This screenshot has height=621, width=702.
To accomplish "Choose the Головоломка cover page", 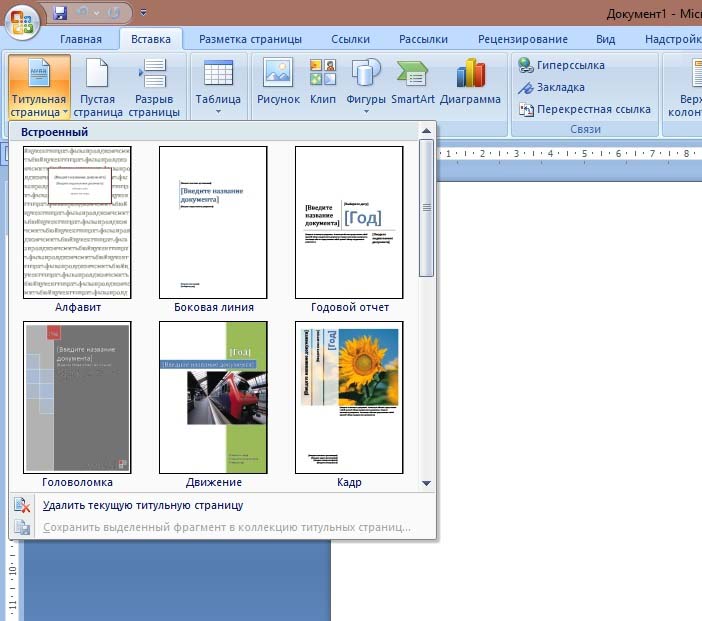I will 77,397.
